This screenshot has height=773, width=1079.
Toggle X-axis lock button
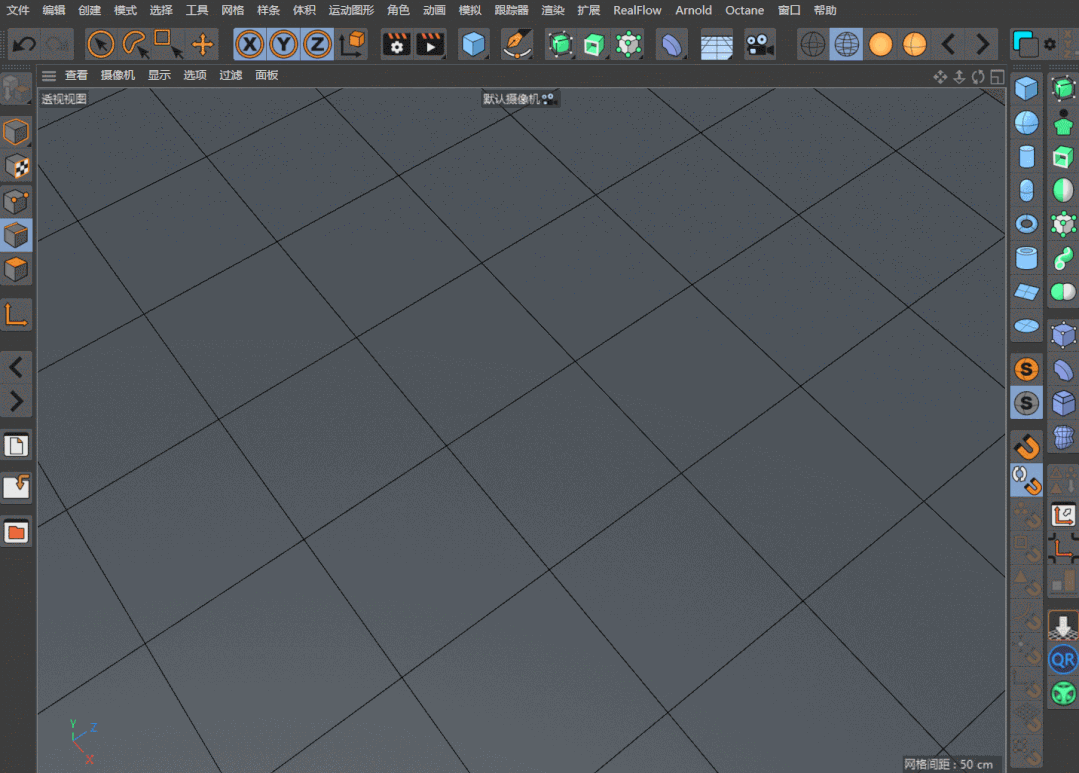[x=250, y=44]
